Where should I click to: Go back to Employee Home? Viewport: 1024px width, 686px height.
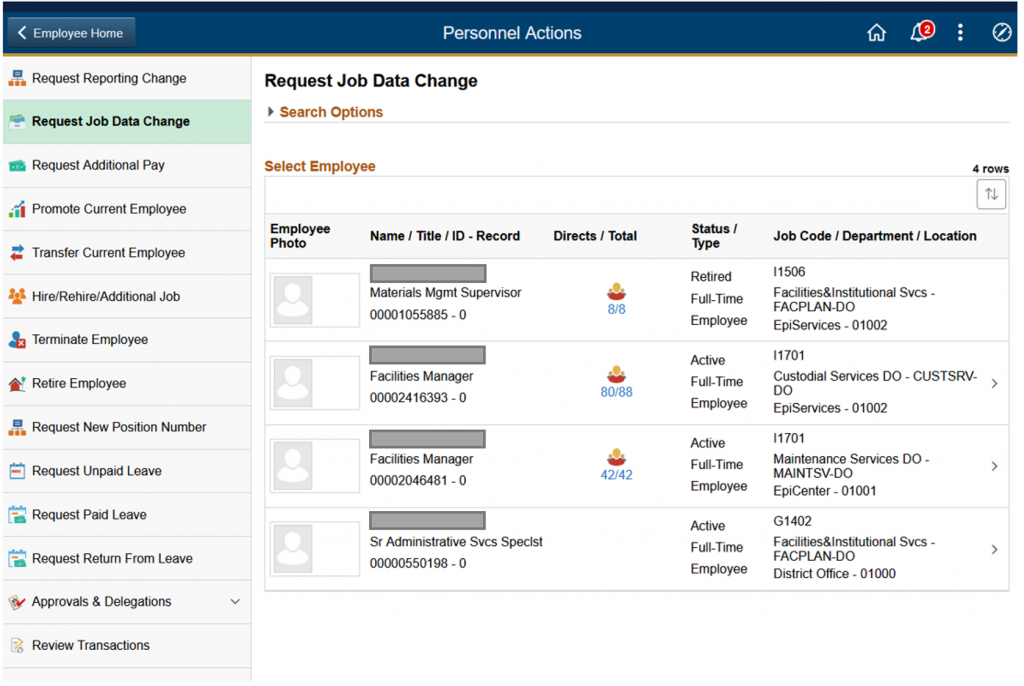pos(71,33)
